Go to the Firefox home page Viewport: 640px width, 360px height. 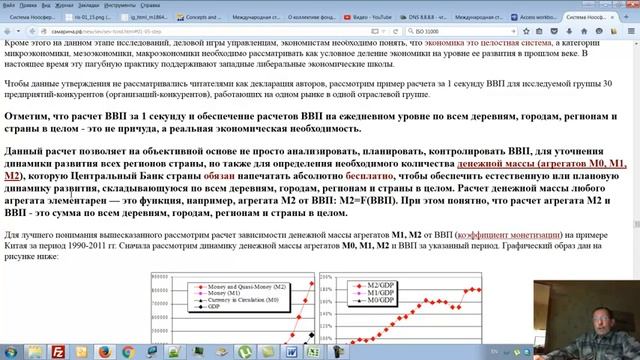tap(584, 31)
